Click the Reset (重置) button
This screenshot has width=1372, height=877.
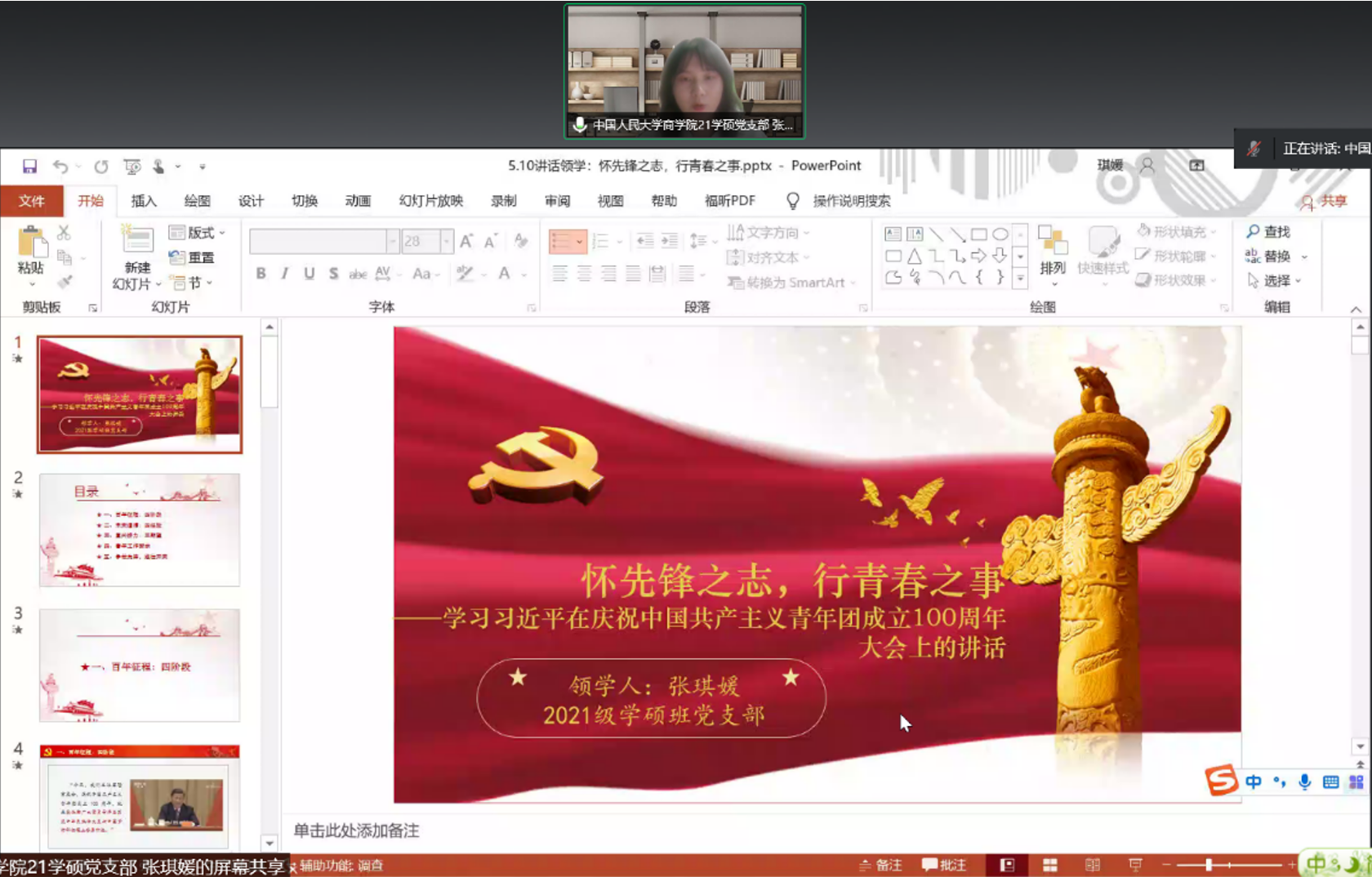192,258
